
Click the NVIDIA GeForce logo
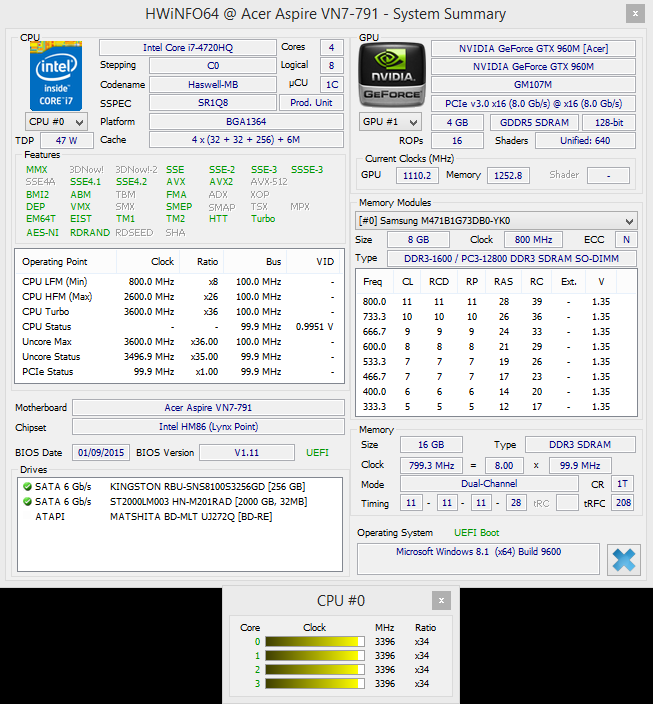click(x=392, y=75)
